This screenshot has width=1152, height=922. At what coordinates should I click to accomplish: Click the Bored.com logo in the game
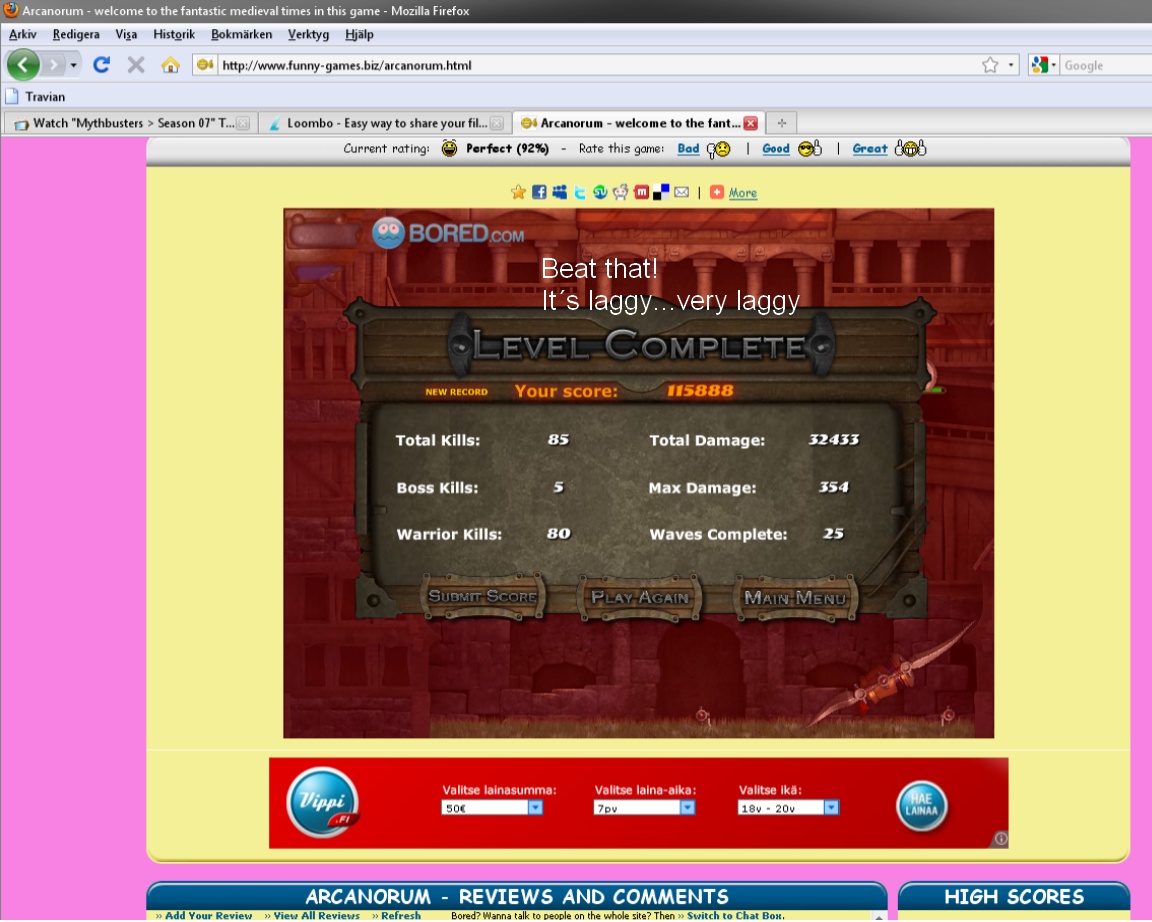coord(449,234)
